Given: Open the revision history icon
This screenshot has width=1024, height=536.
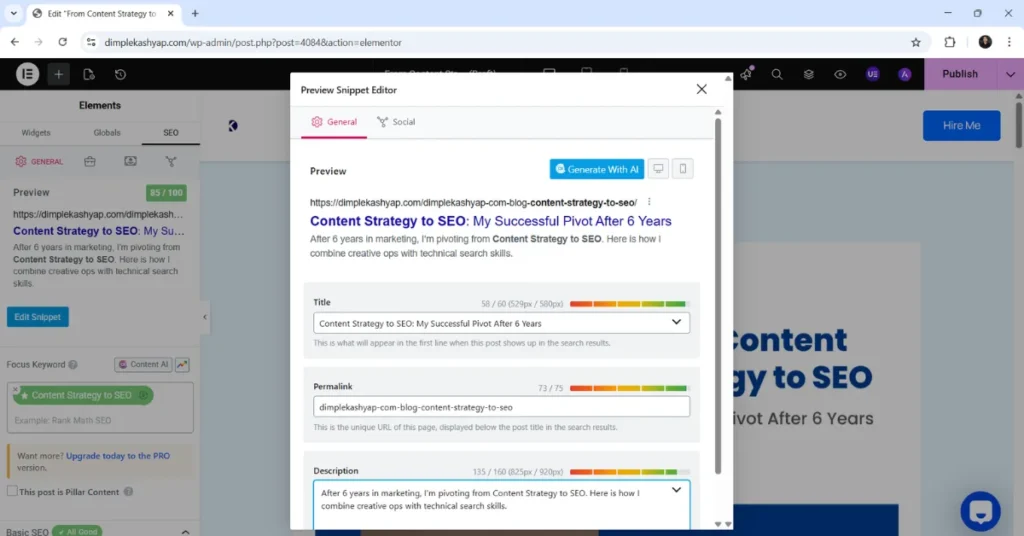Looking at the screenshot, I should click(x=120, y=74).
